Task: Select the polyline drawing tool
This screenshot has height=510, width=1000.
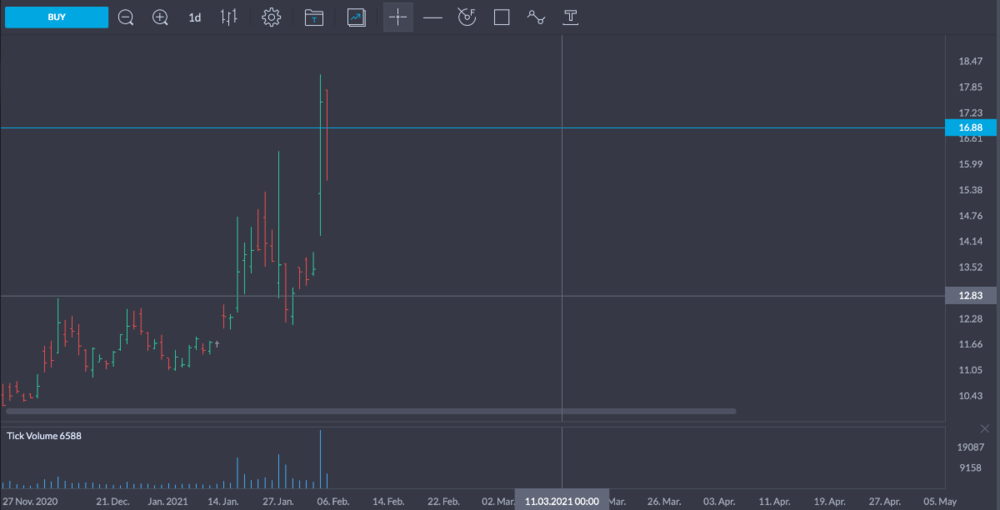Action: point(536,18)
